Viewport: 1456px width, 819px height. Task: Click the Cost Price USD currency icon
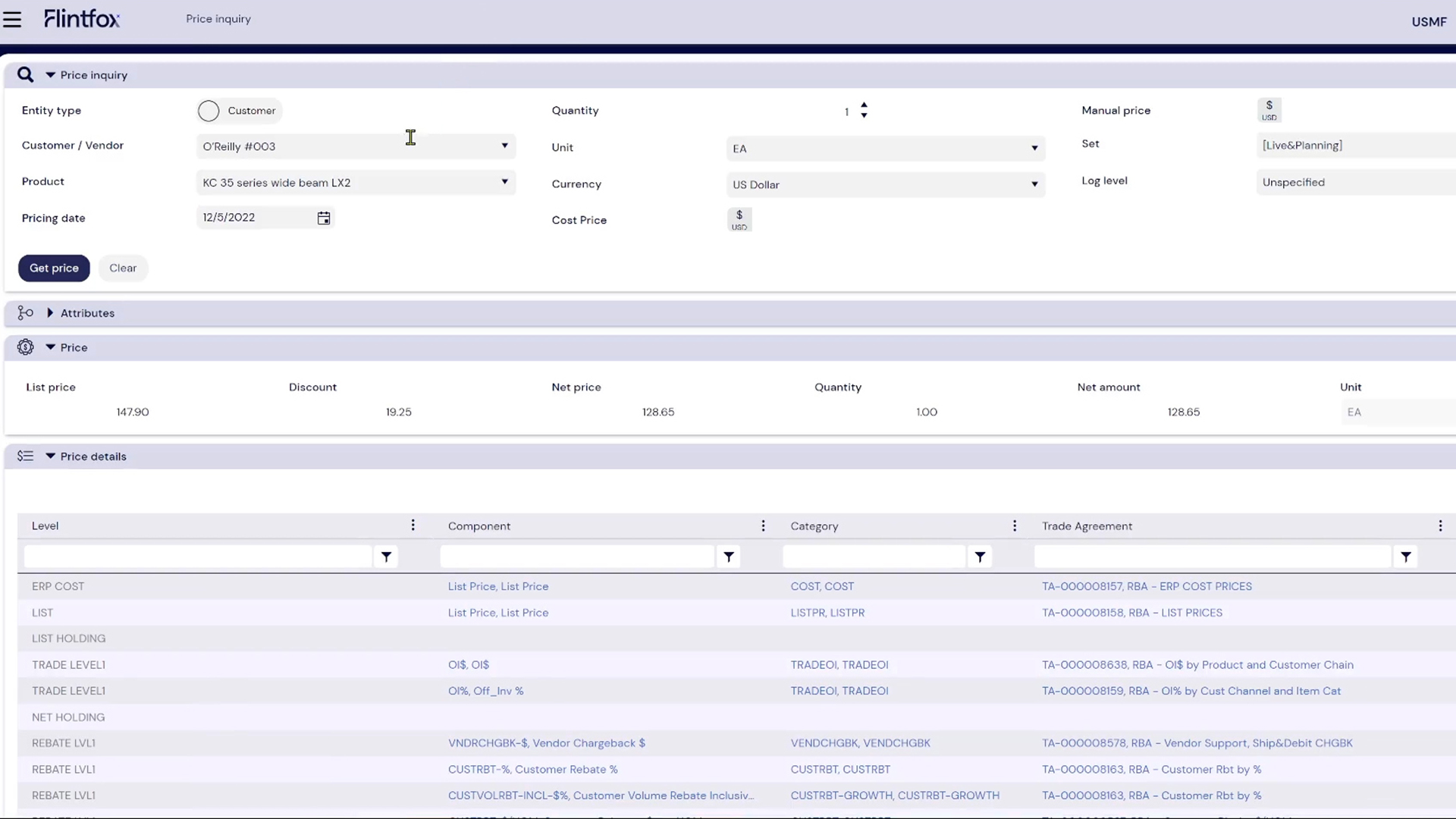click(739, 220)
